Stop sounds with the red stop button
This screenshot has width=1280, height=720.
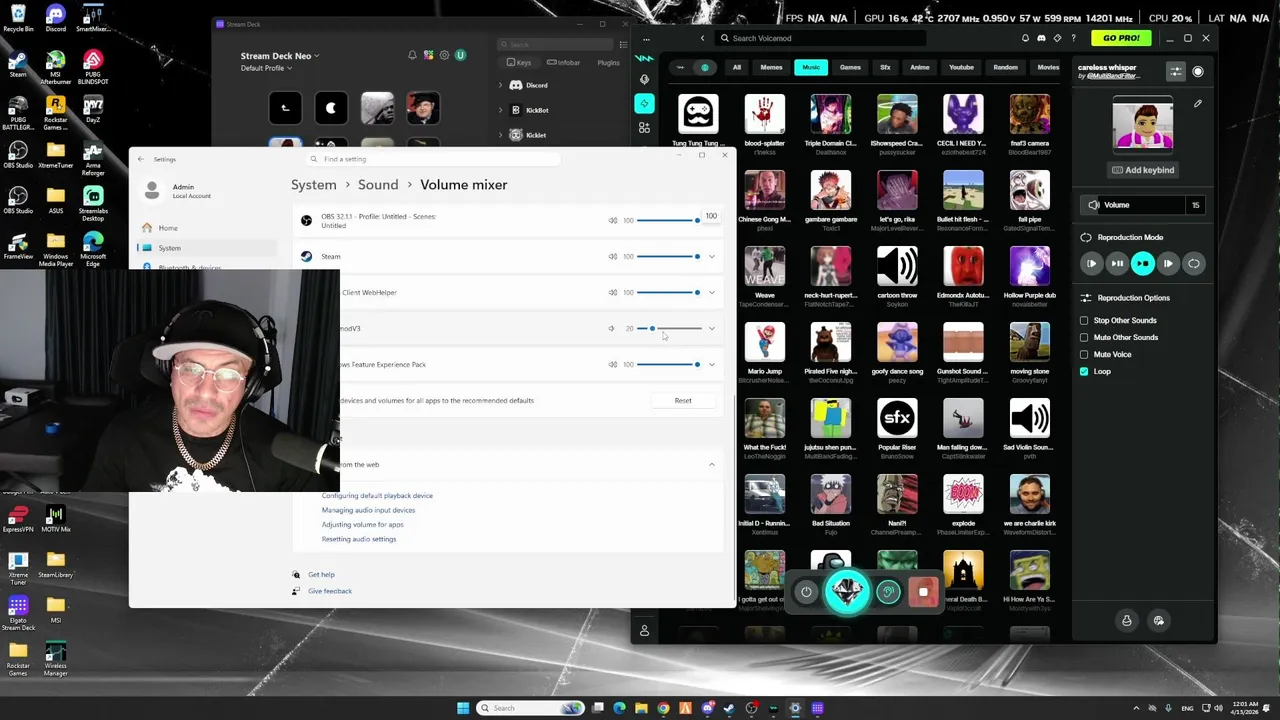tap(923, 592)
